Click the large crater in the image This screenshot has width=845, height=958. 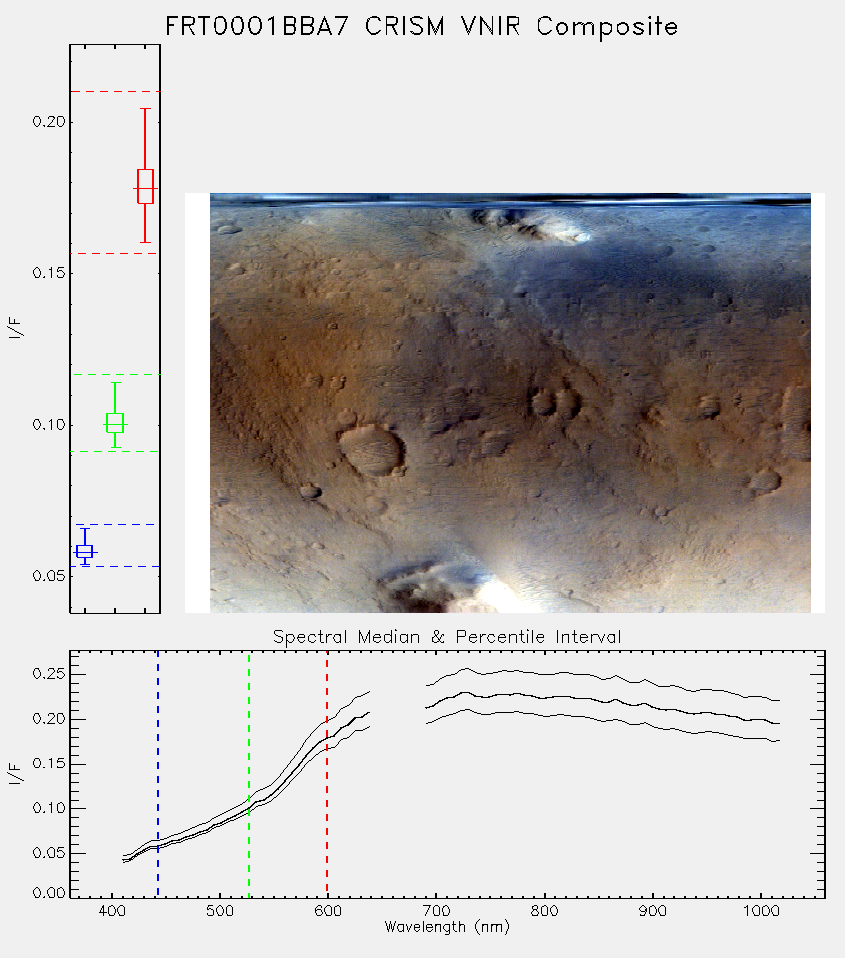371,451
